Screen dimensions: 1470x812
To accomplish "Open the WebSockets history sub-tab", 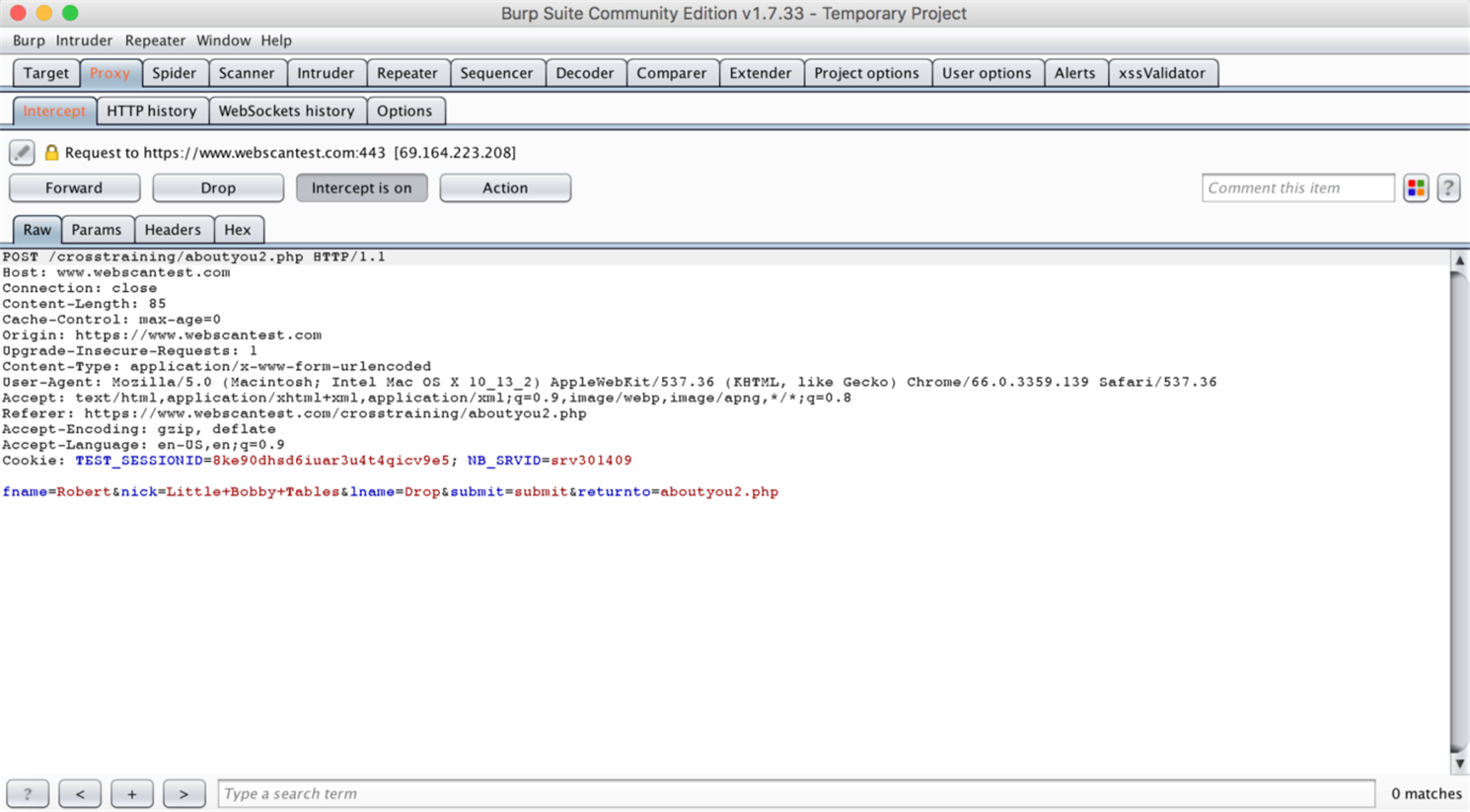I will 286,111.
